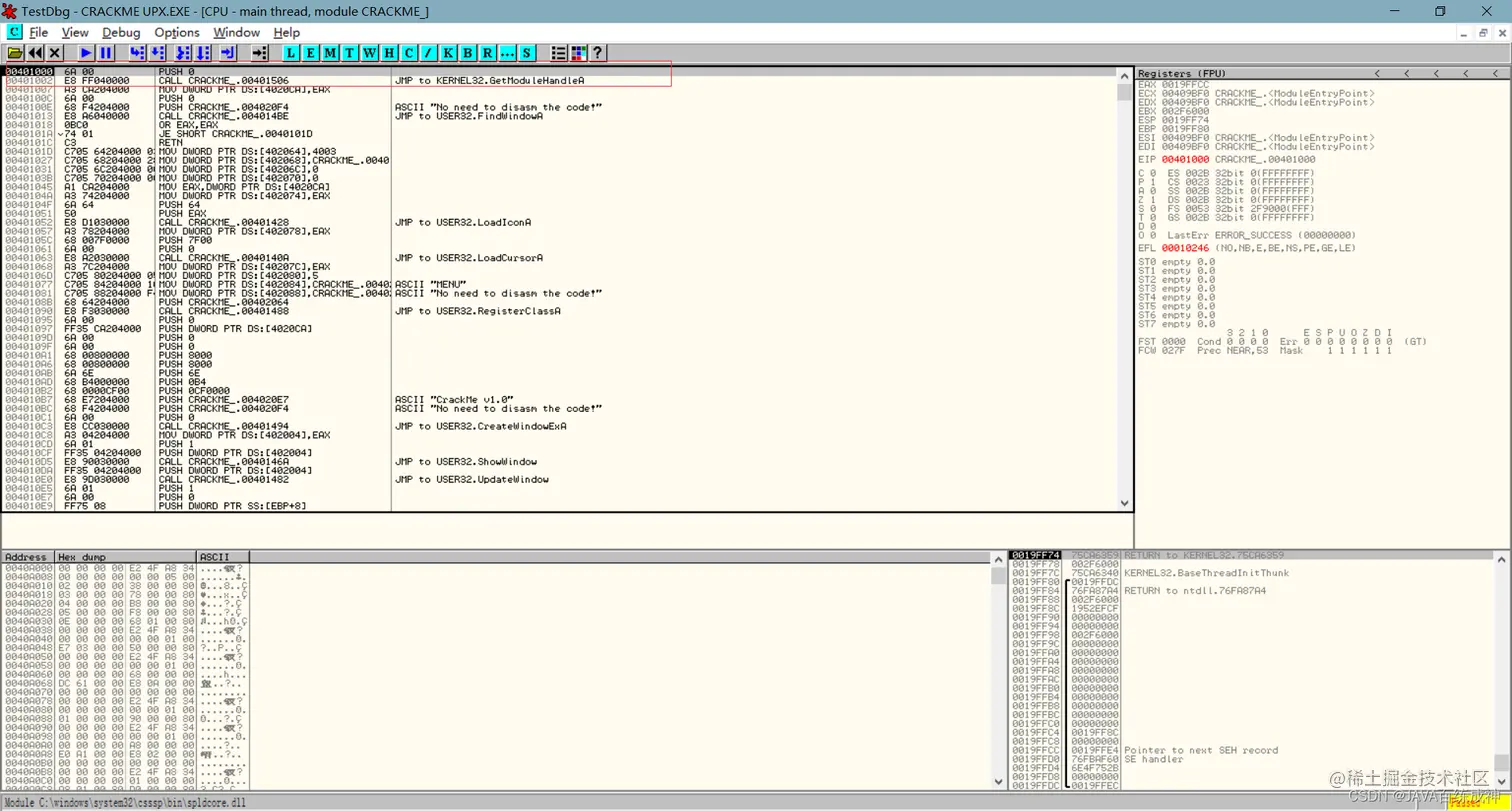Viewport: 1512px width, 811px height.
Task: Show References via the R icon
Action: pos(487,53)
